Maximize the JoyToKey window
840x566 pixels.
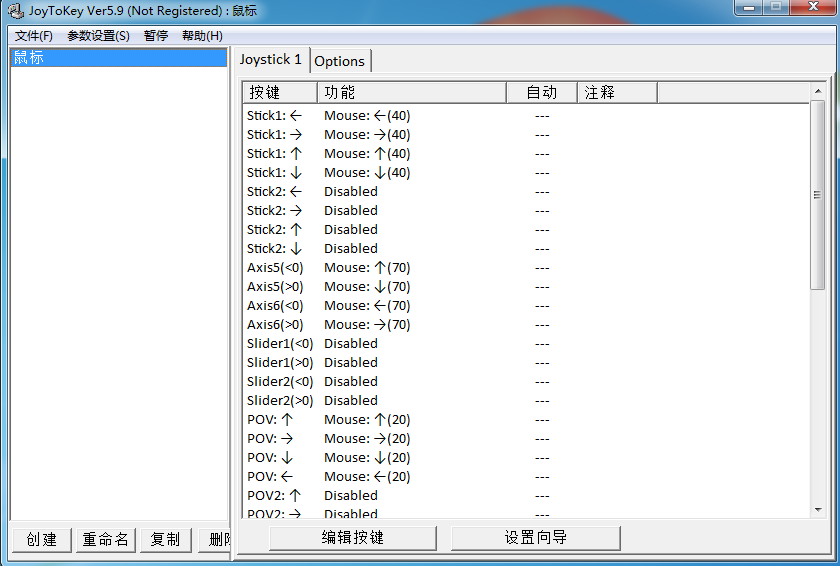coord(776,7)
